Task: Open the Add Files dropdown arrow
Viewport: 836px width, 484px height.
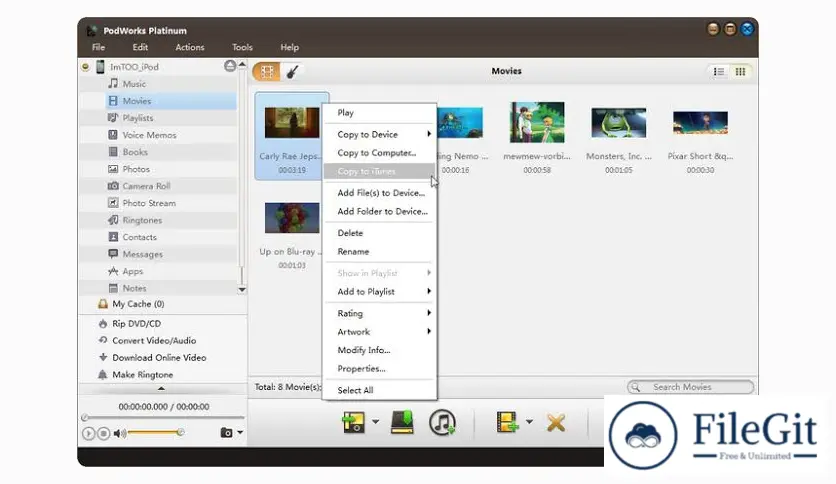Action: (x=529, y=422)
